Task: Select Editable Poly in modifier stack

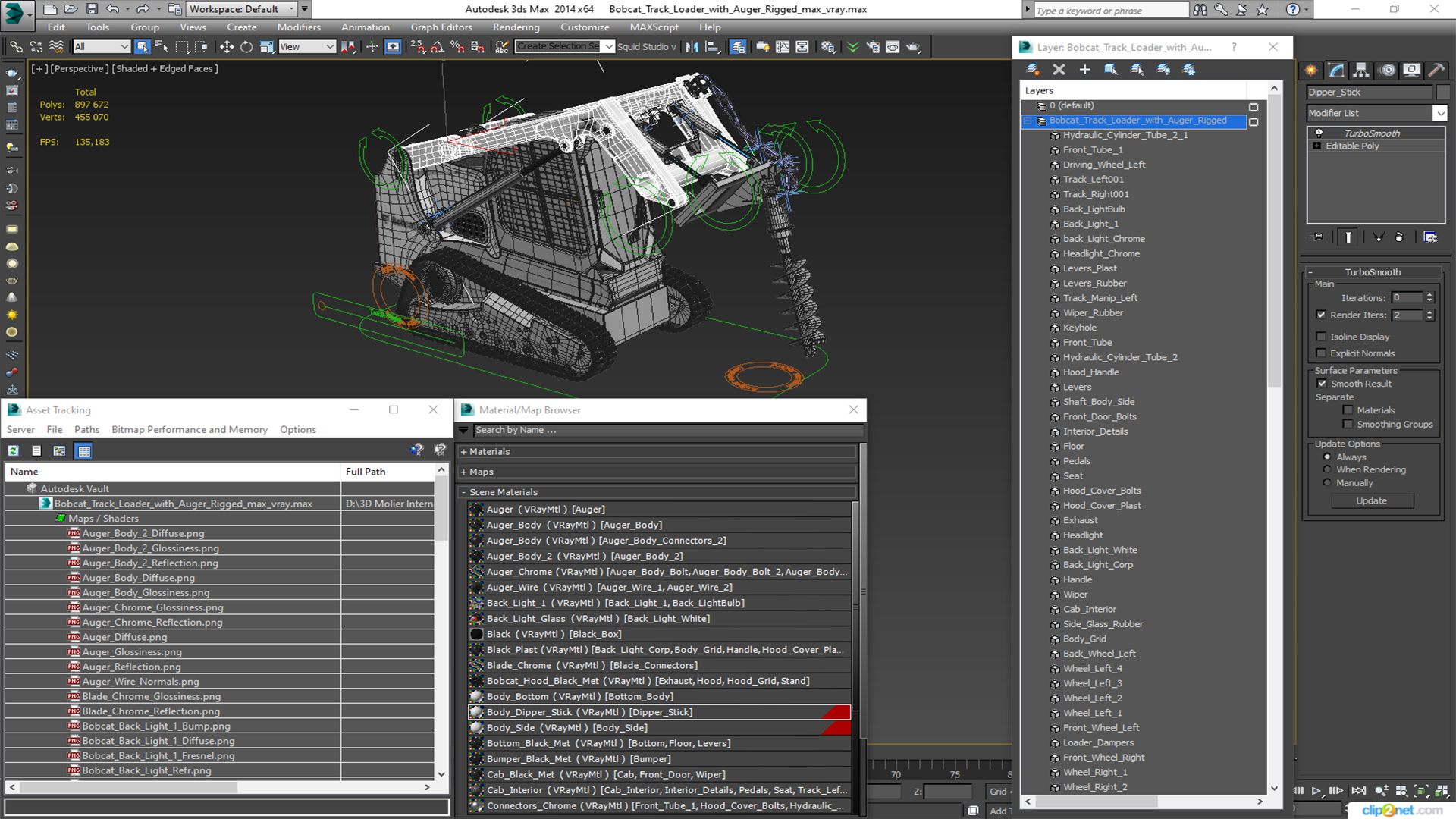Action: (x=1352, y=146)
